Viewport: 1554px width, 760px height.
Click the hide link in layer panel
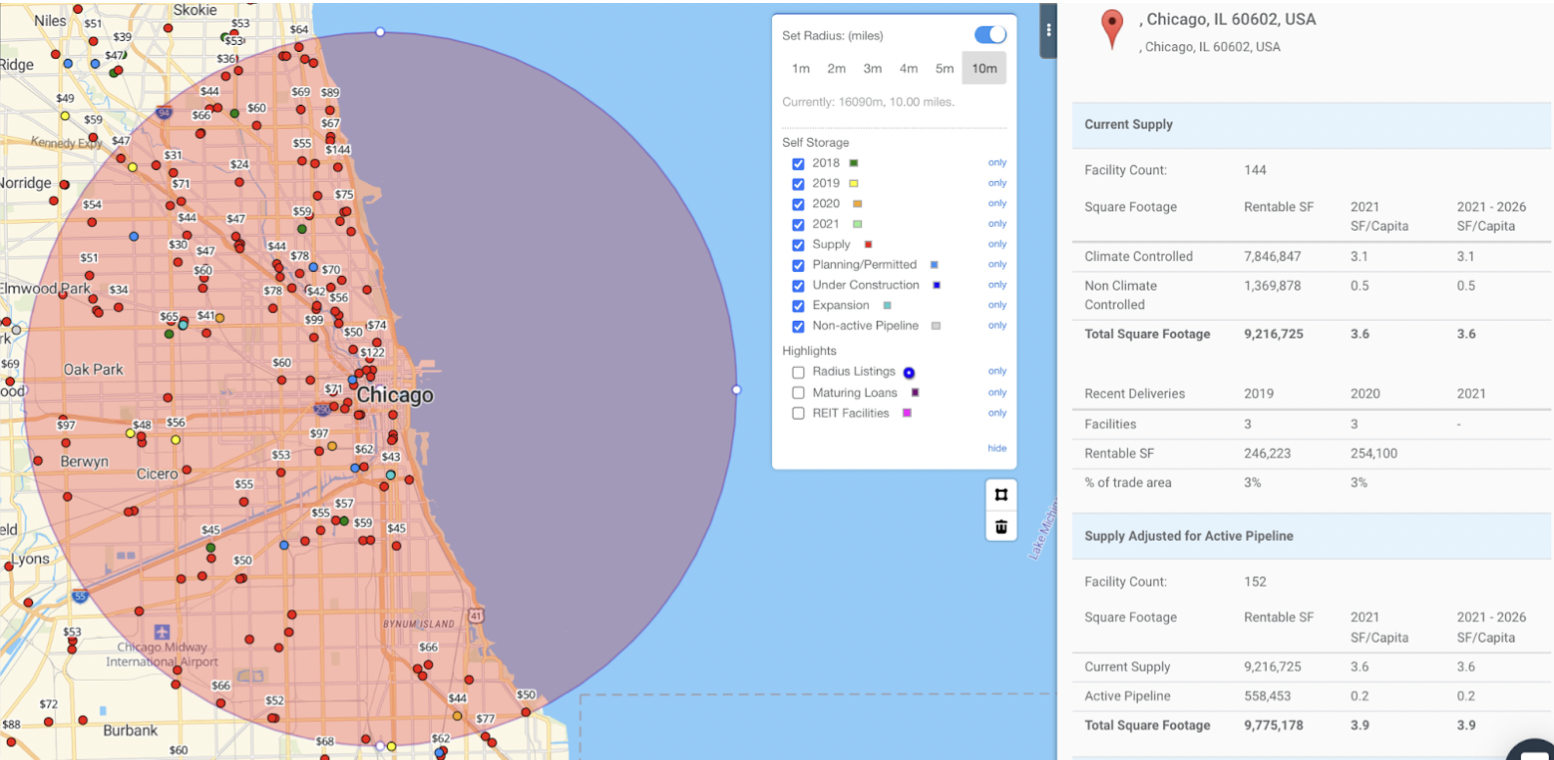coord(996,448)
